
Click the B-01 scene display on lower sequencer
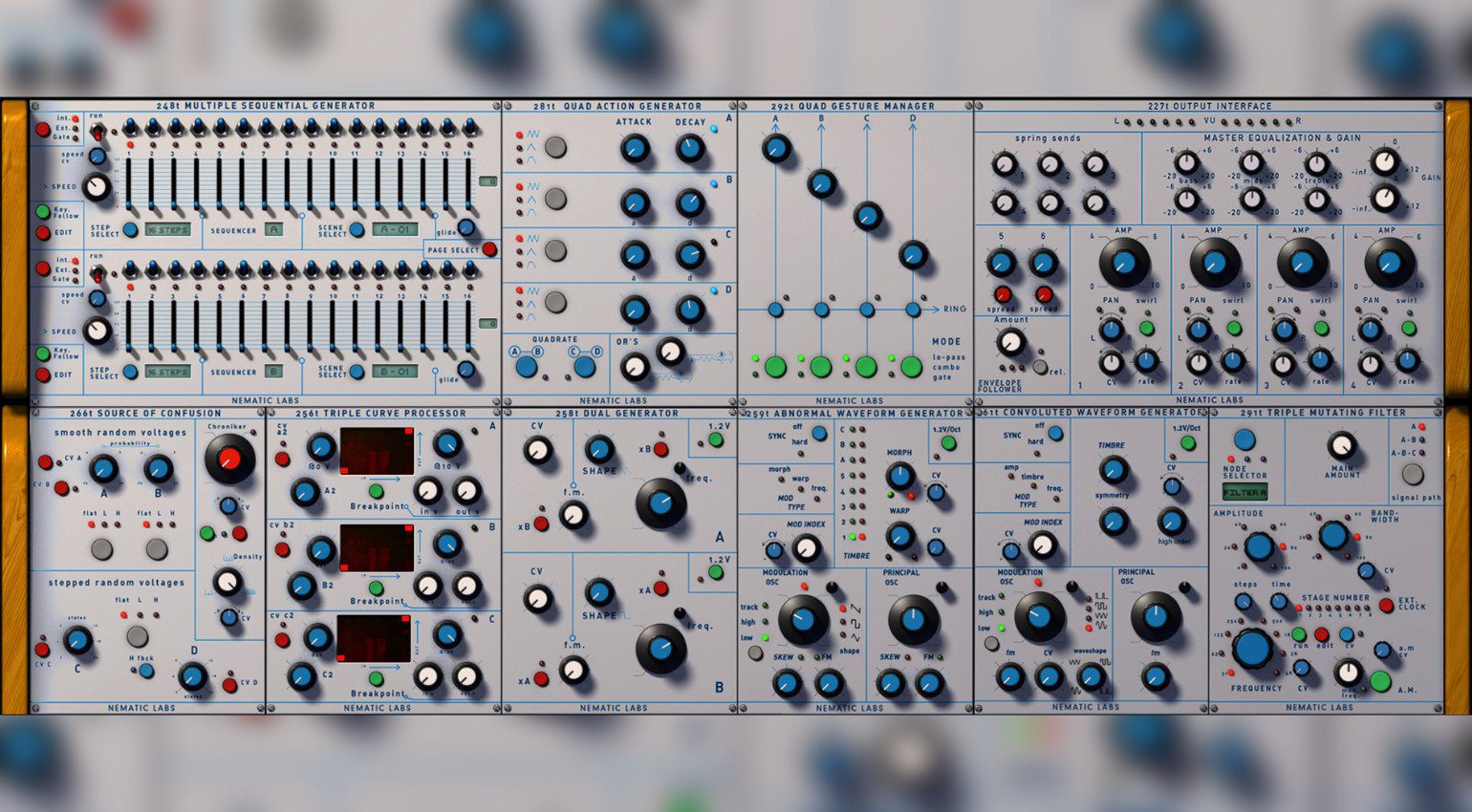pyautogui.click(x=395, y=372)
